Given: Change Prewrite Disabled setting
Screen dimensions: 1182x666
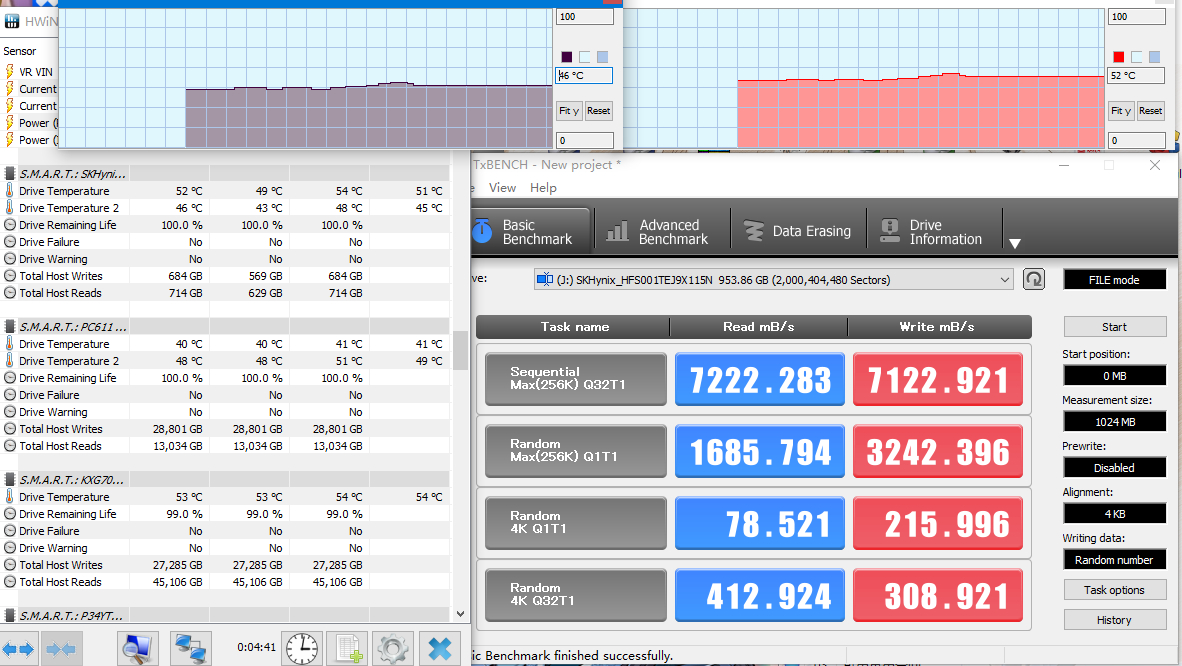Looking at the screenshot, I should point(1114,468).
